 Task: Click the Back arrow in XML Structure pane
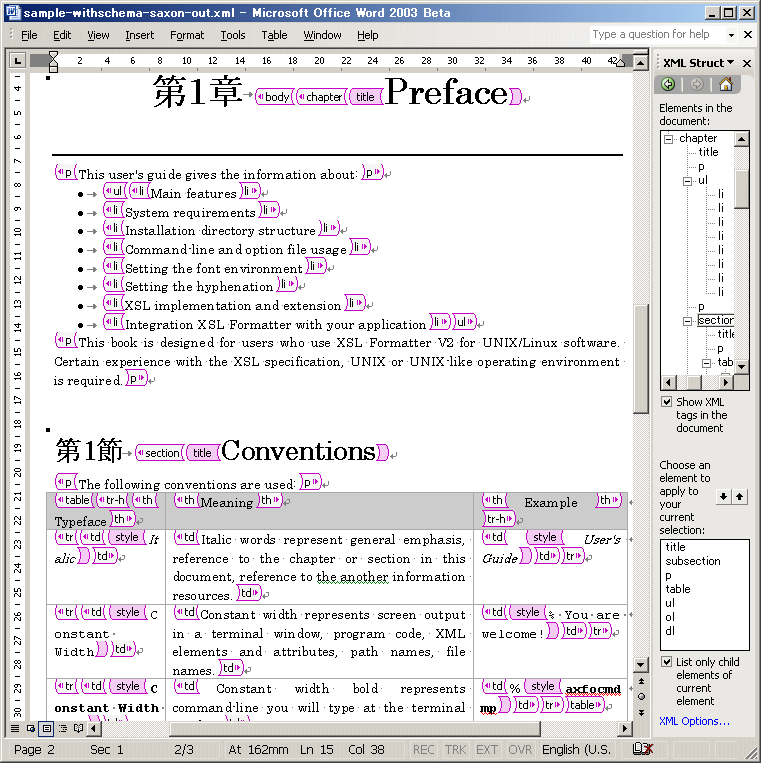(x=669, y=84)
